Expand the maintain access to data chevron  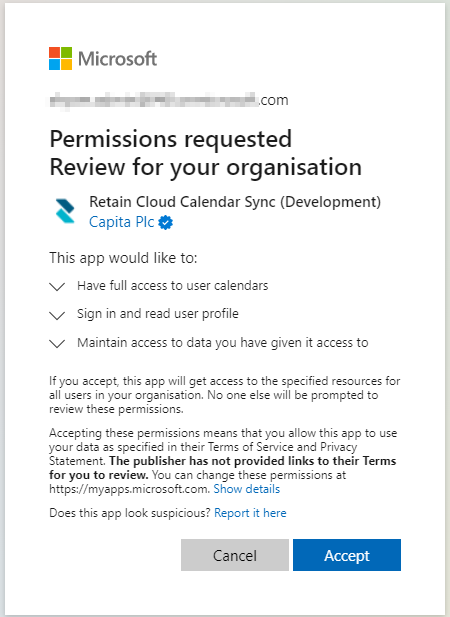pyautogui.click(x=57, y=344)
